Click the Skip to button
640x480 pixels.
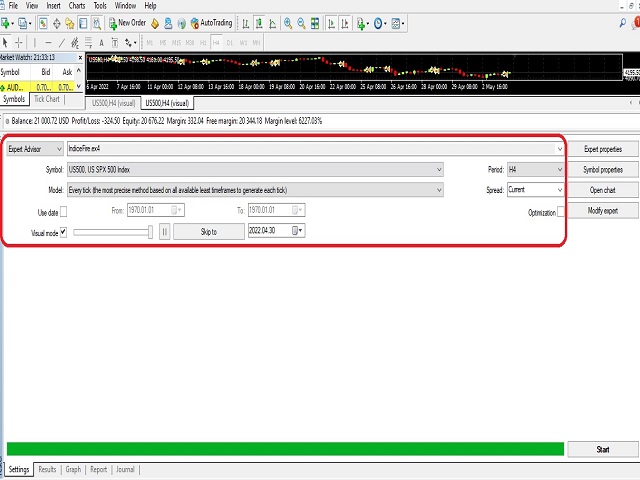point(209,231)
